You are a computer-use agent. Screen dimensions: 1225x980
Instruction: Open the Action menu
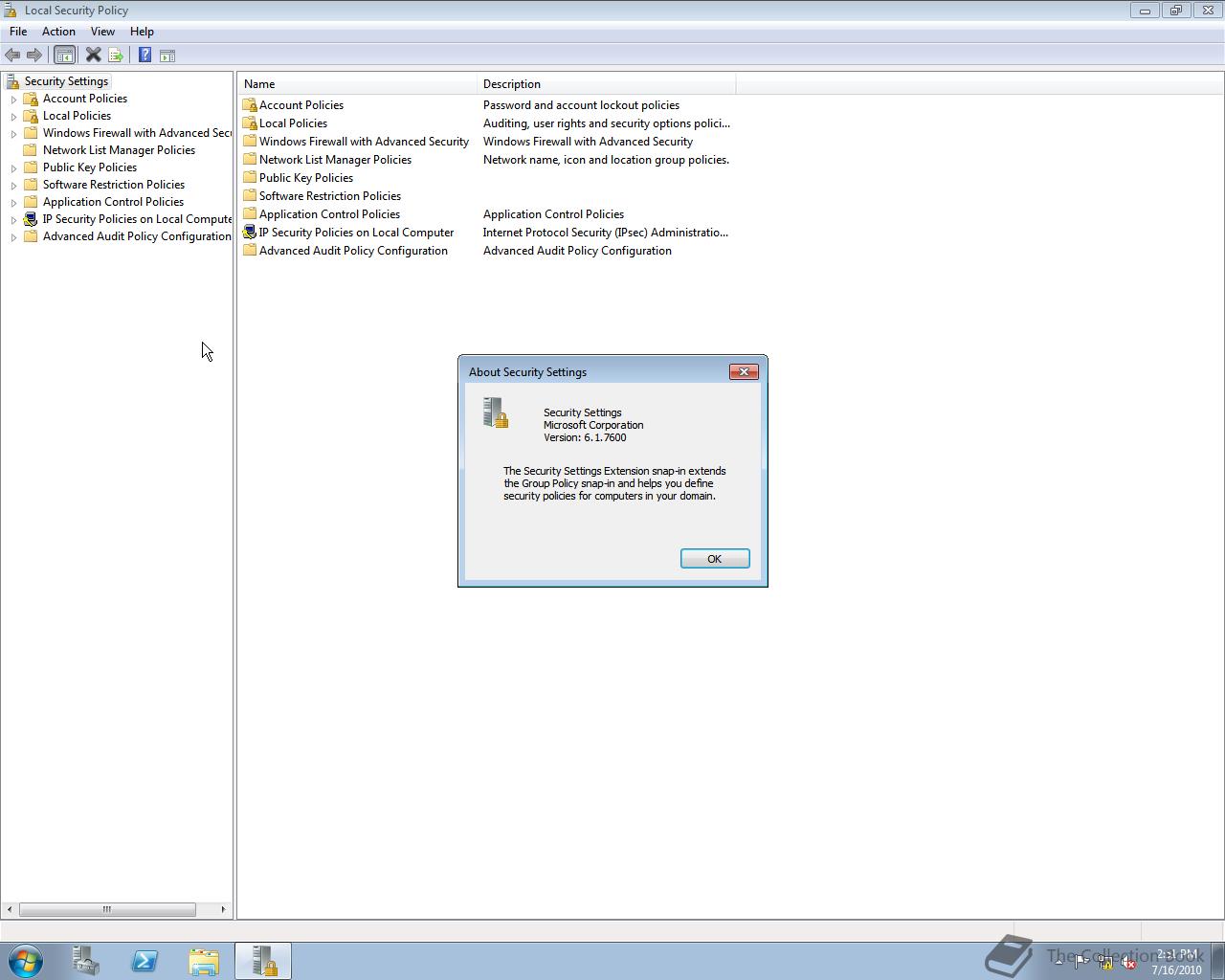(58, 32)
